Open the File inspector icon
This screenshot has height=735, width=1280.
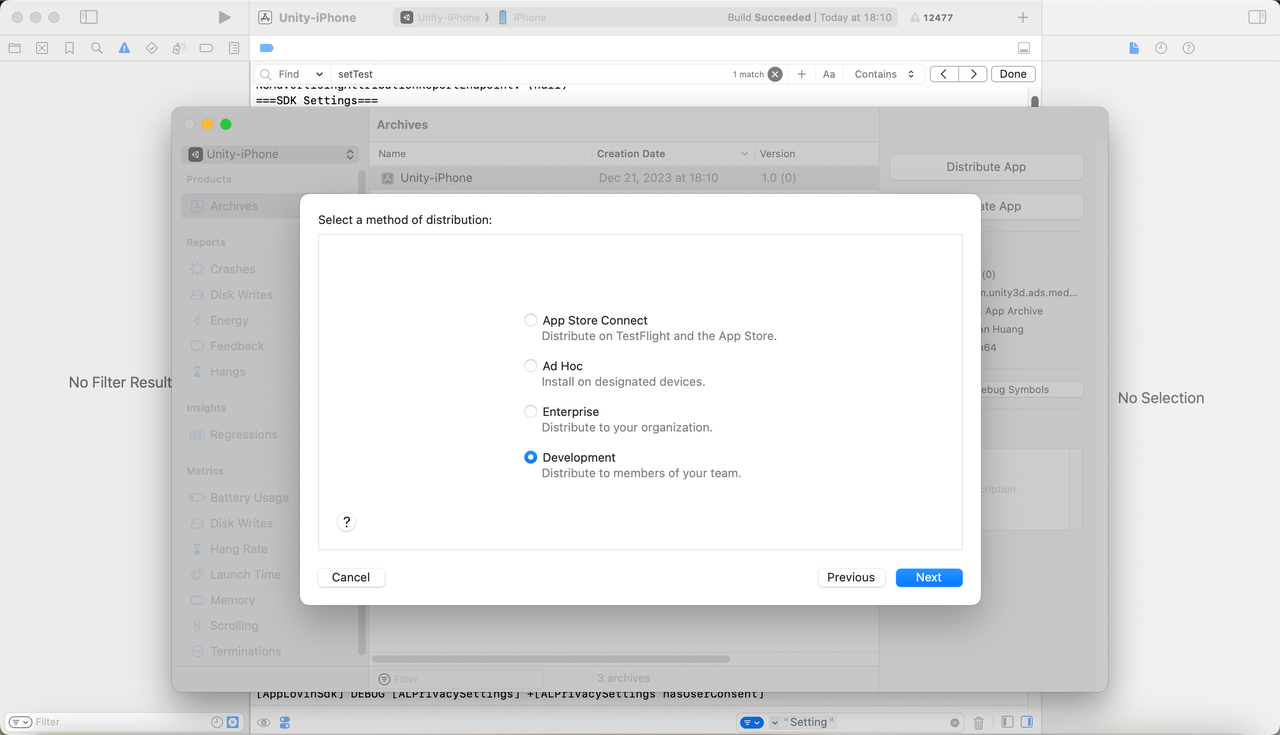tap(1134, 48)
